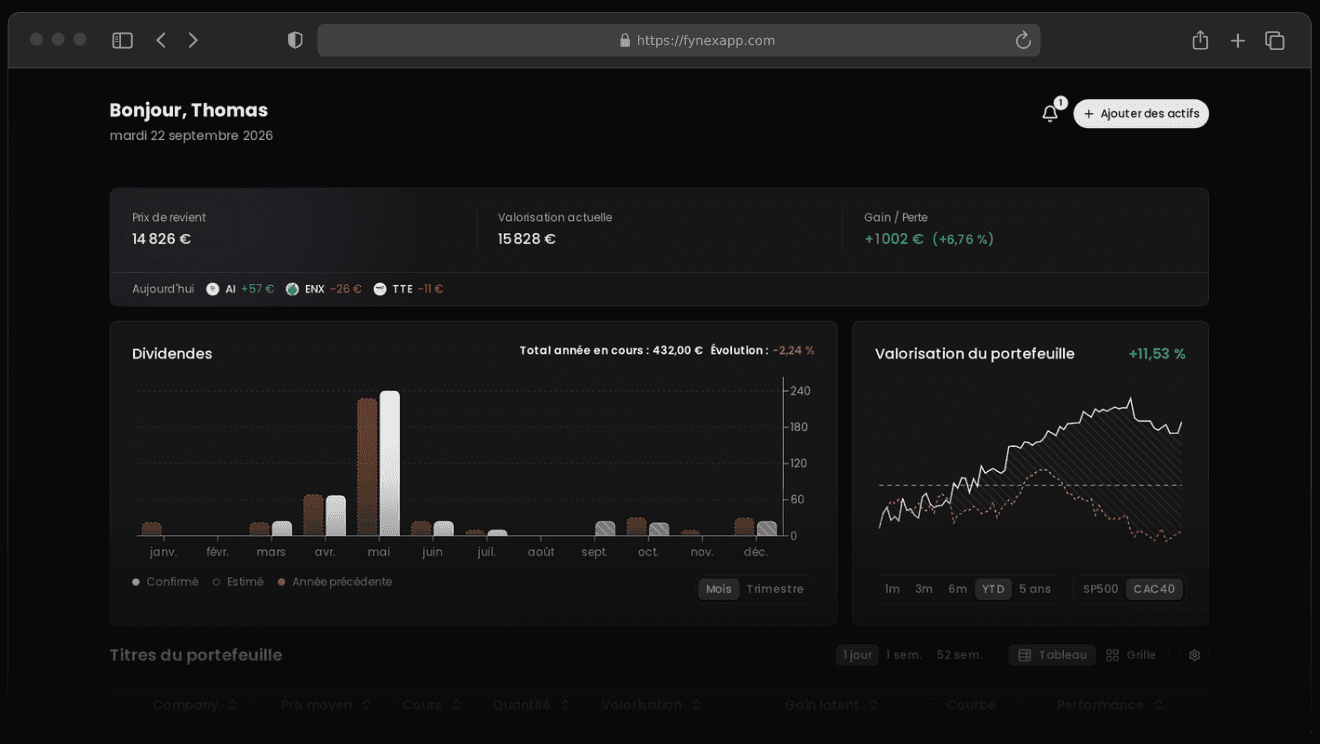Select the 1 jour range
Viewport: 1320px width, 744px height.
[x=858, y=655]
